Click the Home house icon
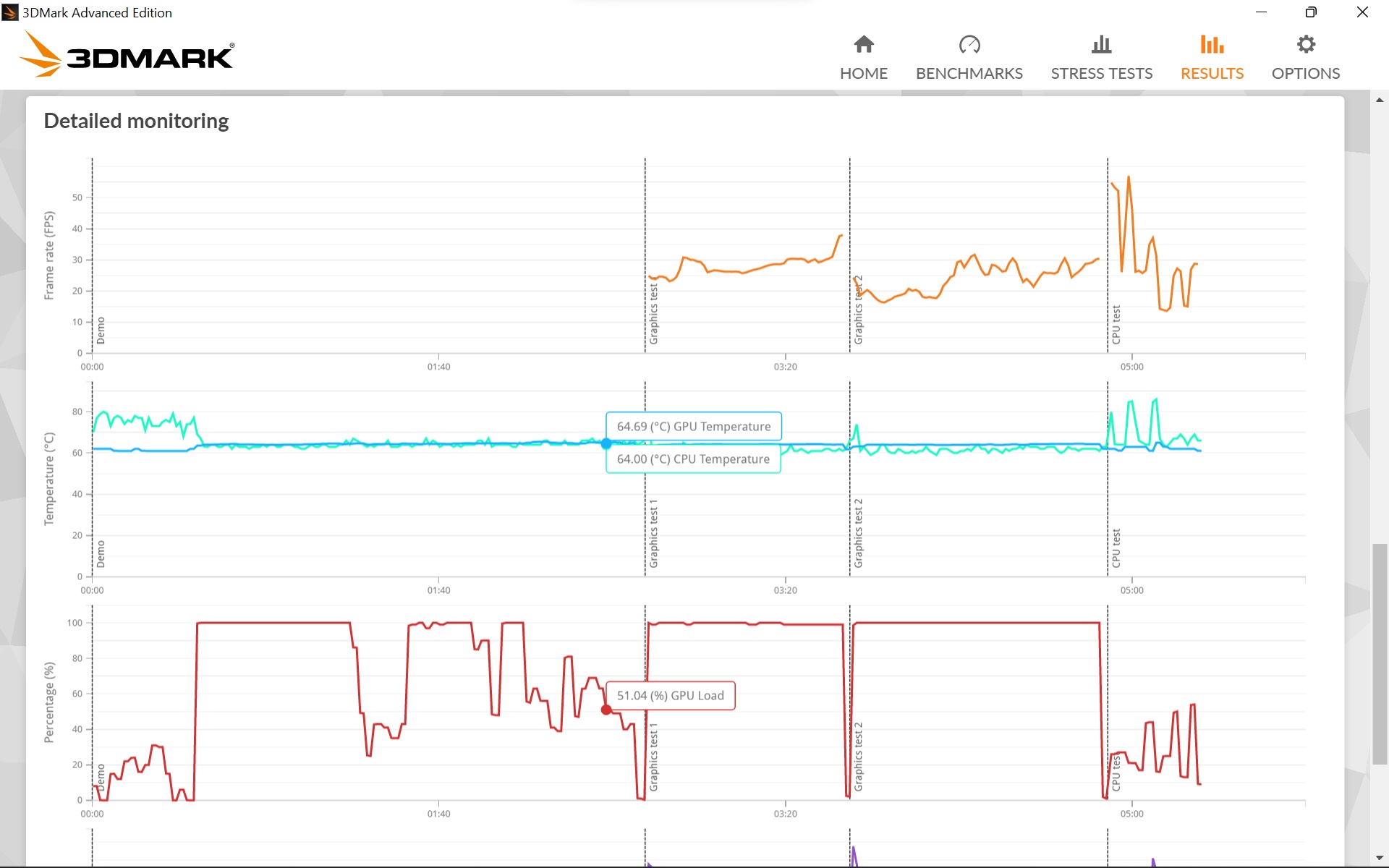Image resolution: width=1389 pixels, height=868 pixels. [x=864, y=45]
